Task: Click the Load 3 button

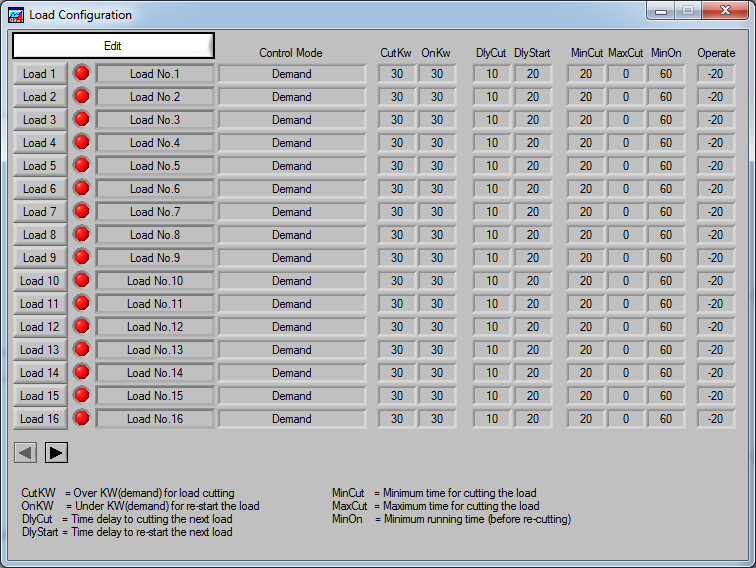Action: (40, 120)
